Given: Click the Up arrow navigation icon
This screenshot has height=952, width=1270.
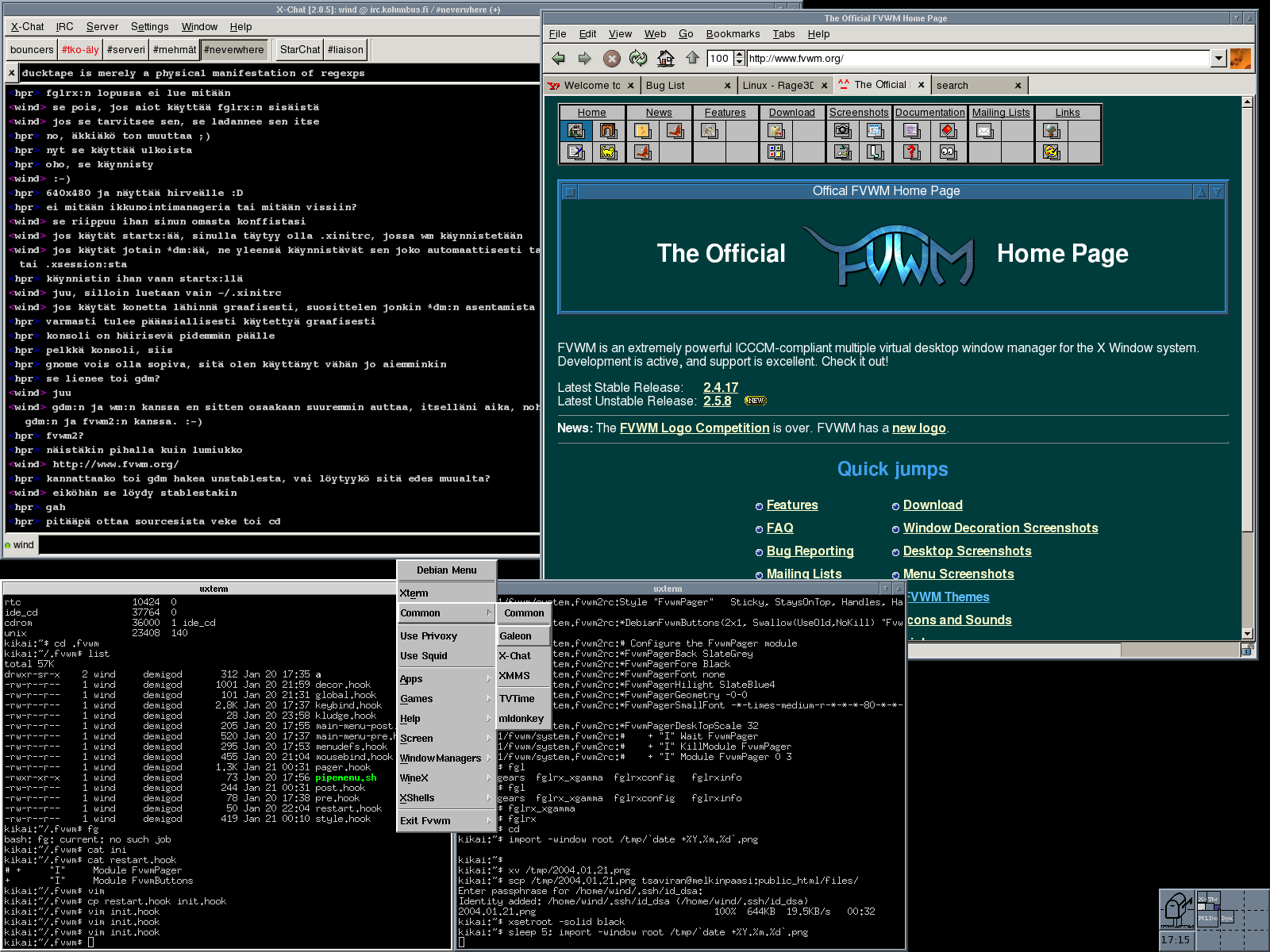Looking at the screenshot, I should pyautogui.click(x=692, y=59).
